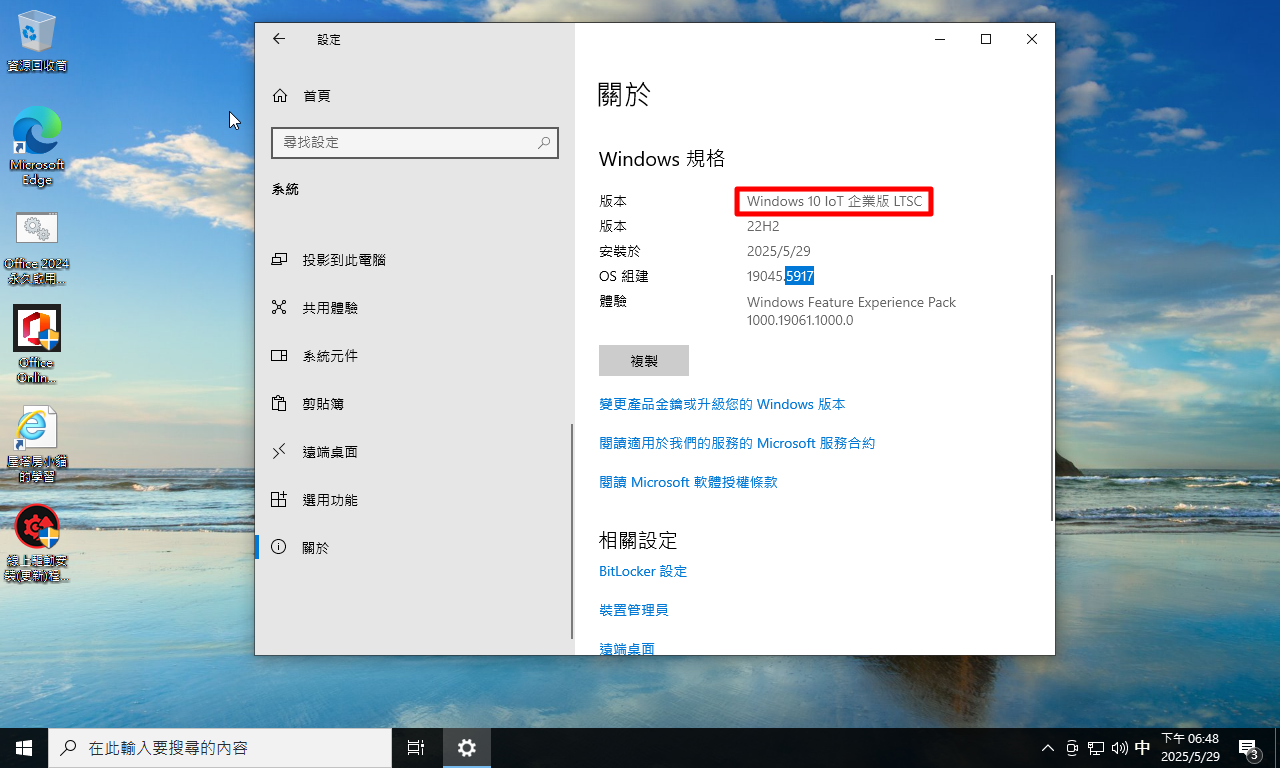Open 剪貼簿 clipboard settings
1280x768 pixels.
tap(414, 404)
